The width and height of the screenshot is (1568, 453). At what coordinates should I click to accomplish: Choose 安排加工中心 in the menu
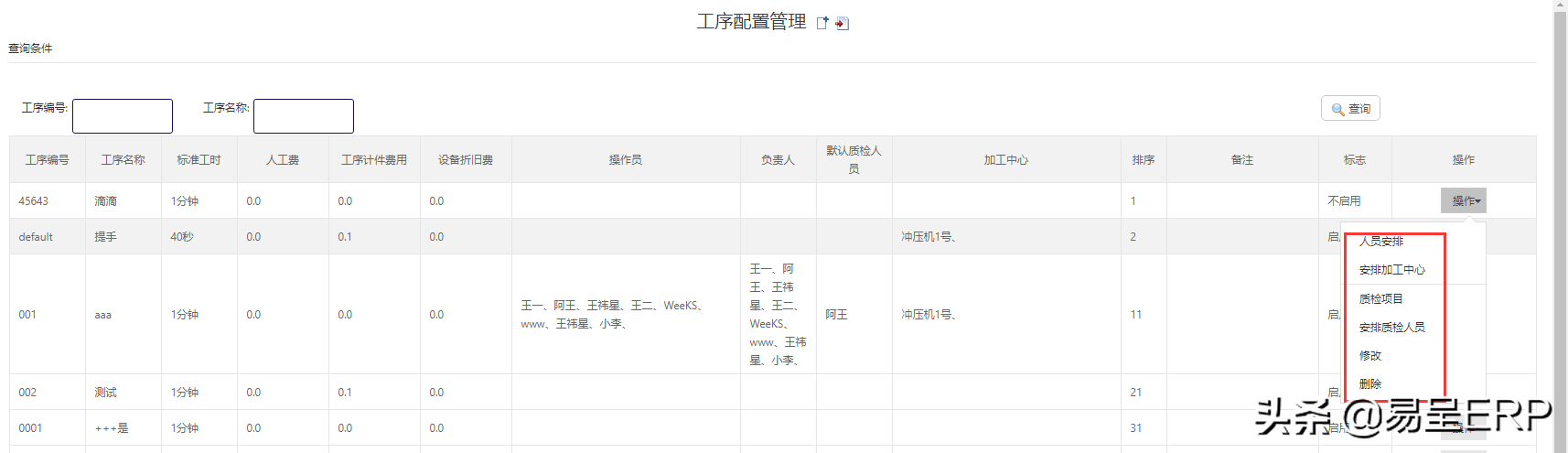click(x=1391, y=270)
